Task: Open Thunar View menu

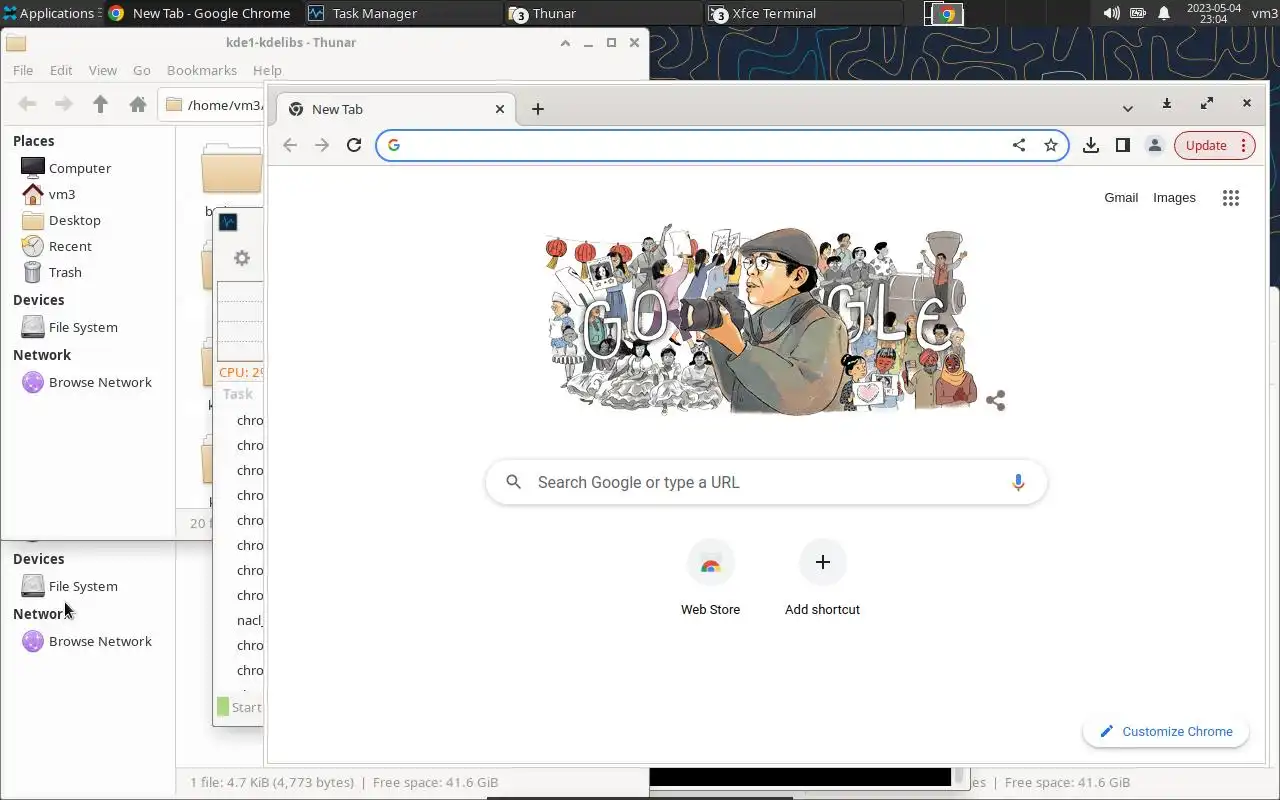Action: 103,70
